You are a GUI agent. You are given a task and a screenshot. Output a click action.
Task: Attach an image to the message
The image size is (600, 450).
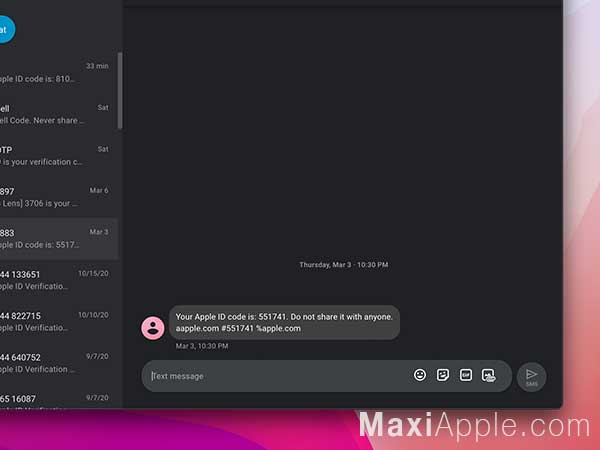(489, 375)
